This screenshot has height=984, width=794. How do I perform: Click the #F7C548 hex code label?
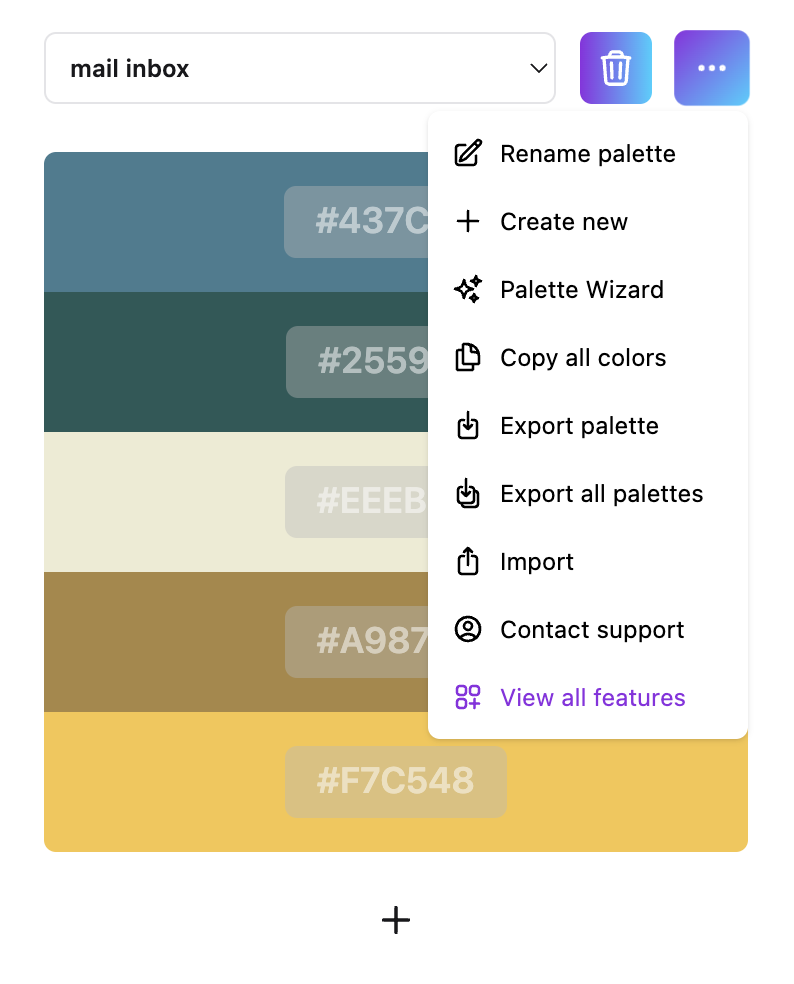(396, 781)
